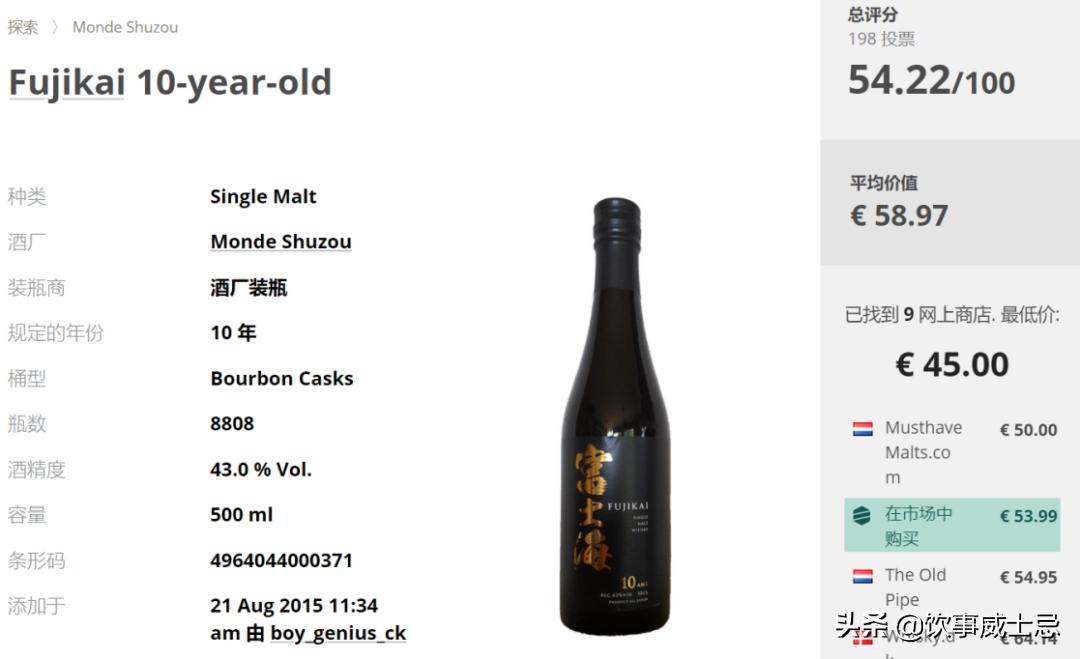Go to Monde Shuzou breadcrumb

click(x=125, y=27)
